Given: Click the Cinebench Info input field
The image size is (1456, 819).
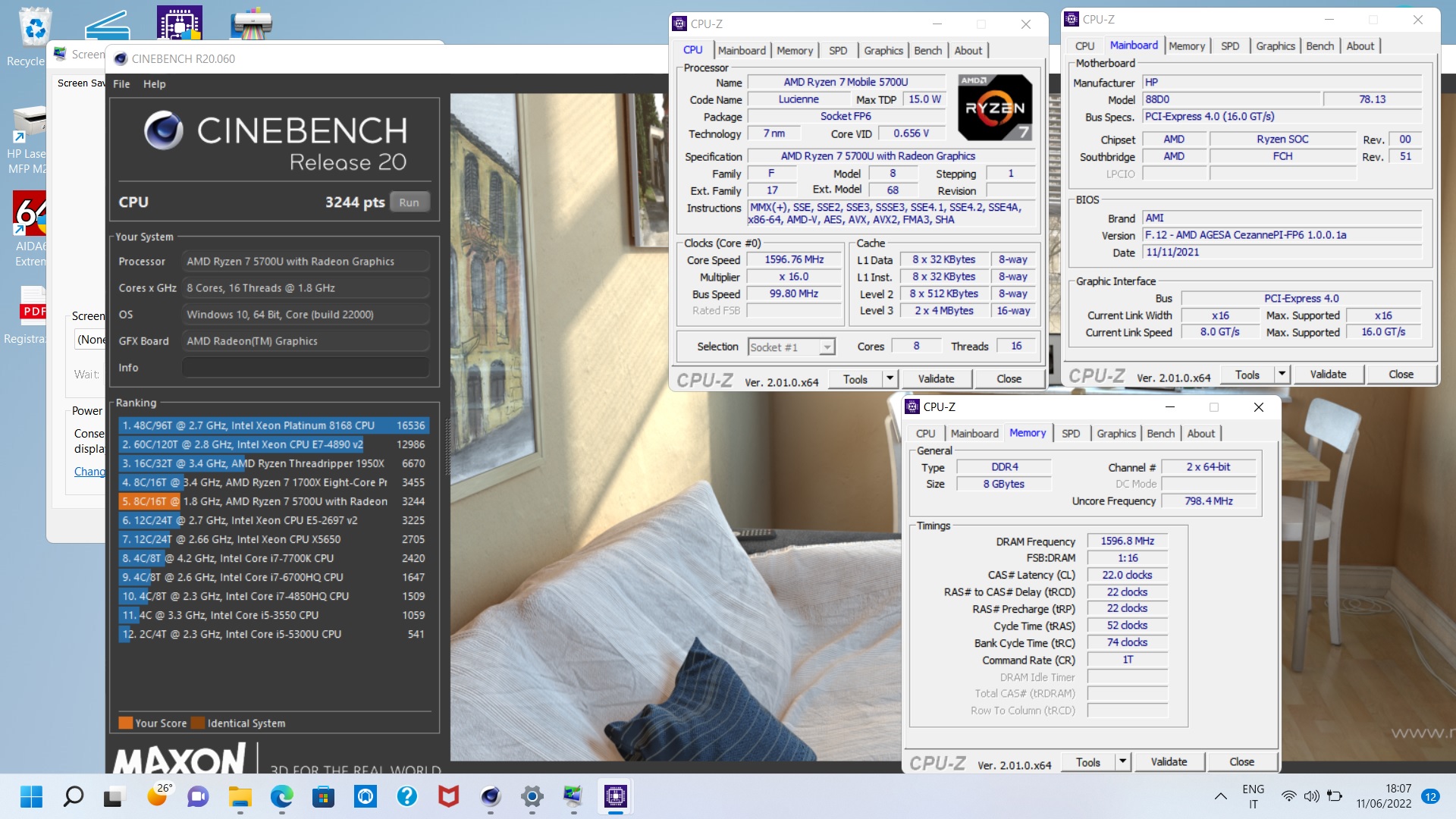Looking at the screenshot, I should coord(306,367).
